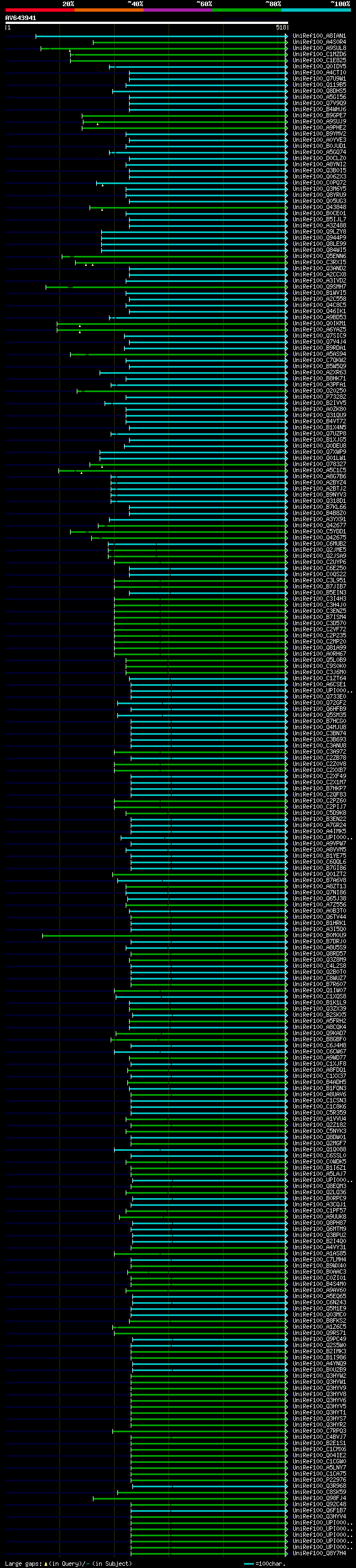356x1568 pixels.
Task: Select hit UniRef100_Q7XWP9
Action: click(x=319, y=452)
